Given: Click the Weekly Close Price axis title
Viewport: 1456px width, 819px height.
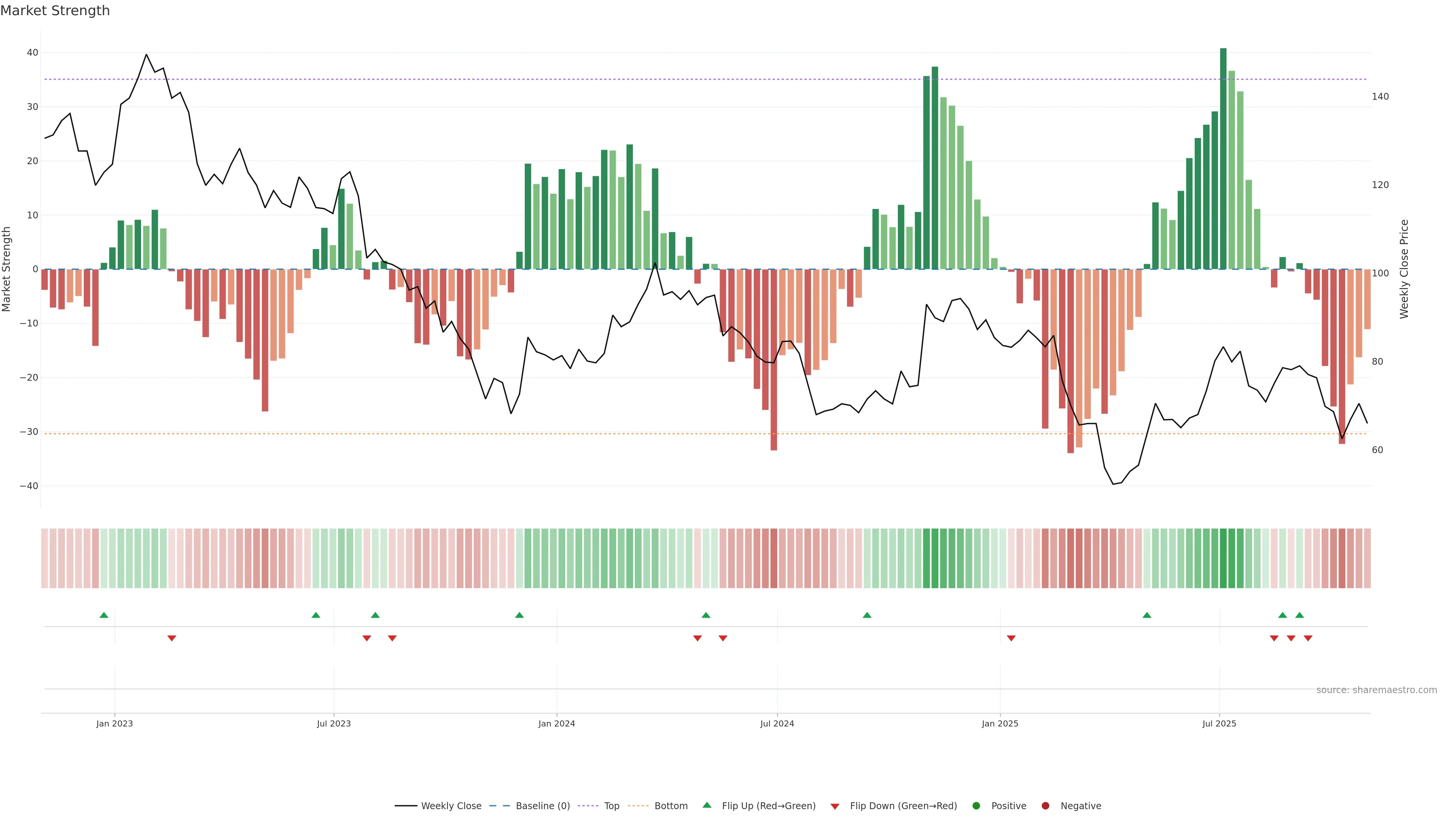Looking at the screenshot, I should (x=1404, y=269).
